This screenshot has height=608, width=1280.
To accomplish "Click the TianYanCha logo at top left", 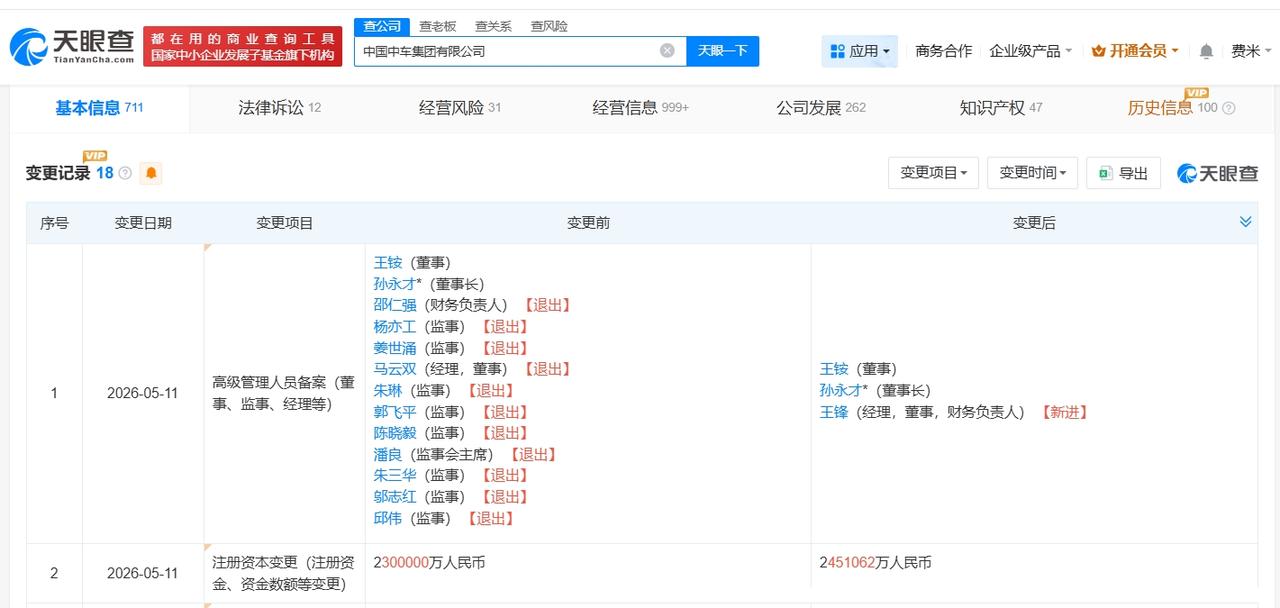I will click(72, 46).
